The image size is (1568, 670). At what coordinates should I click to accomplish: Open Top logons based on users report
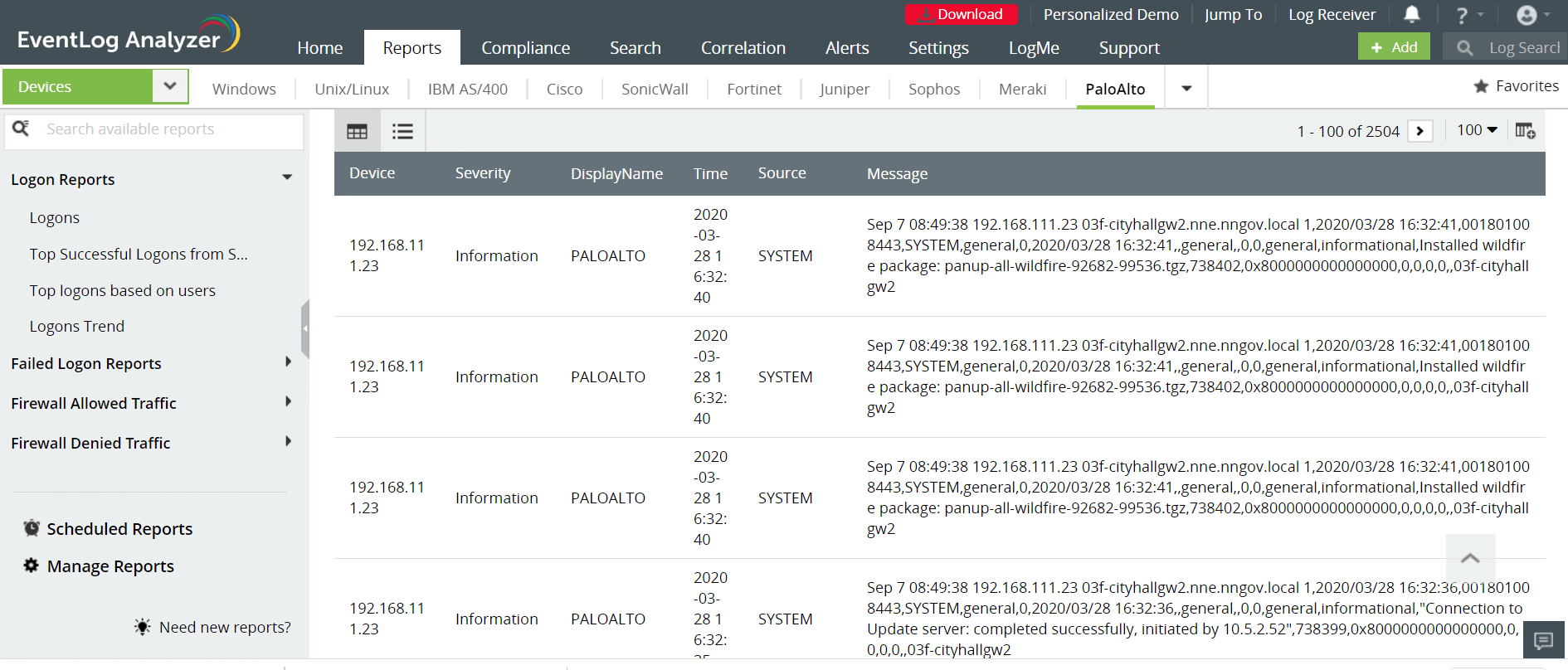click(123, 290)
